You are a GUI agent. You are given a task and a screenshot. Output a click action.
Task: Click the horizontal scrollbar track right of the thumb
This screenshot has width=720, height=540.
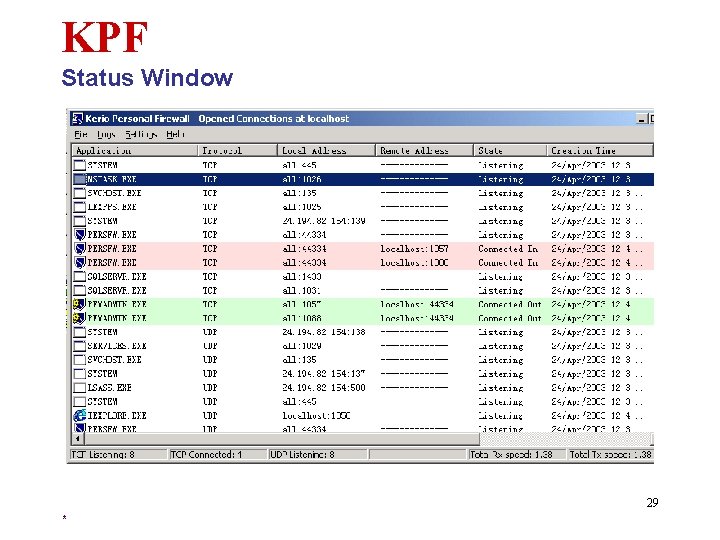566,439
